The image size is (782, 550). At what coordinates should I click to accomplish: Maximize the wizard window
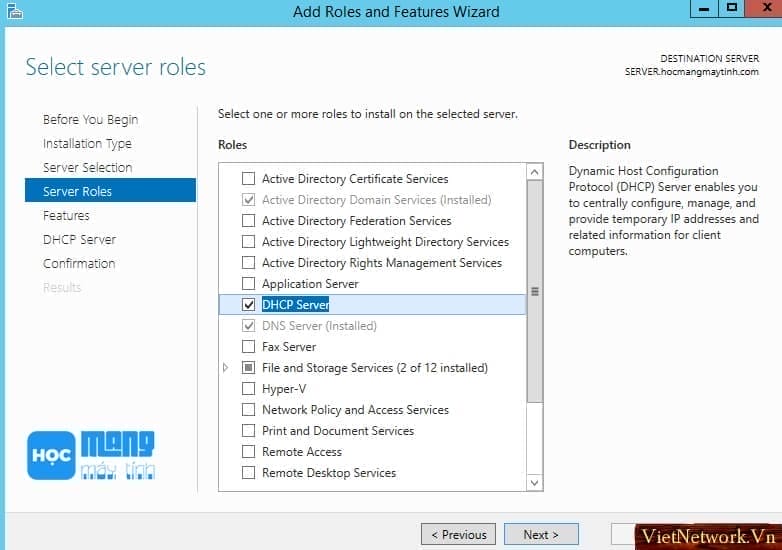[731, 9]
